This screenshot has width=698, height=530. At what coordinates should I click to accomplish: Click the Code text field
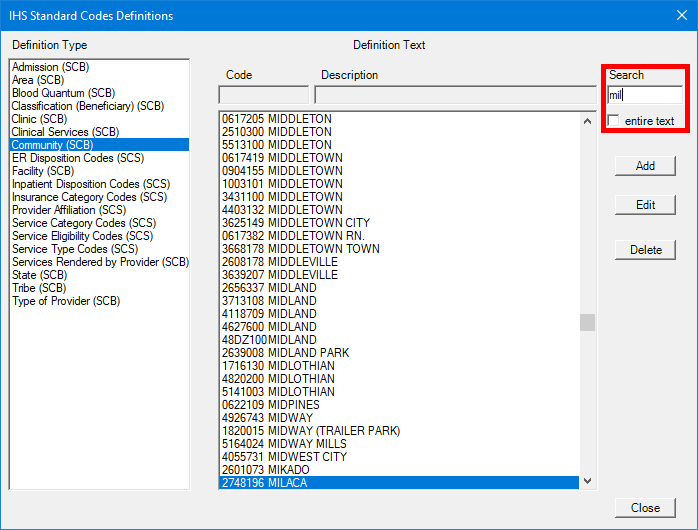click(263, 95)
